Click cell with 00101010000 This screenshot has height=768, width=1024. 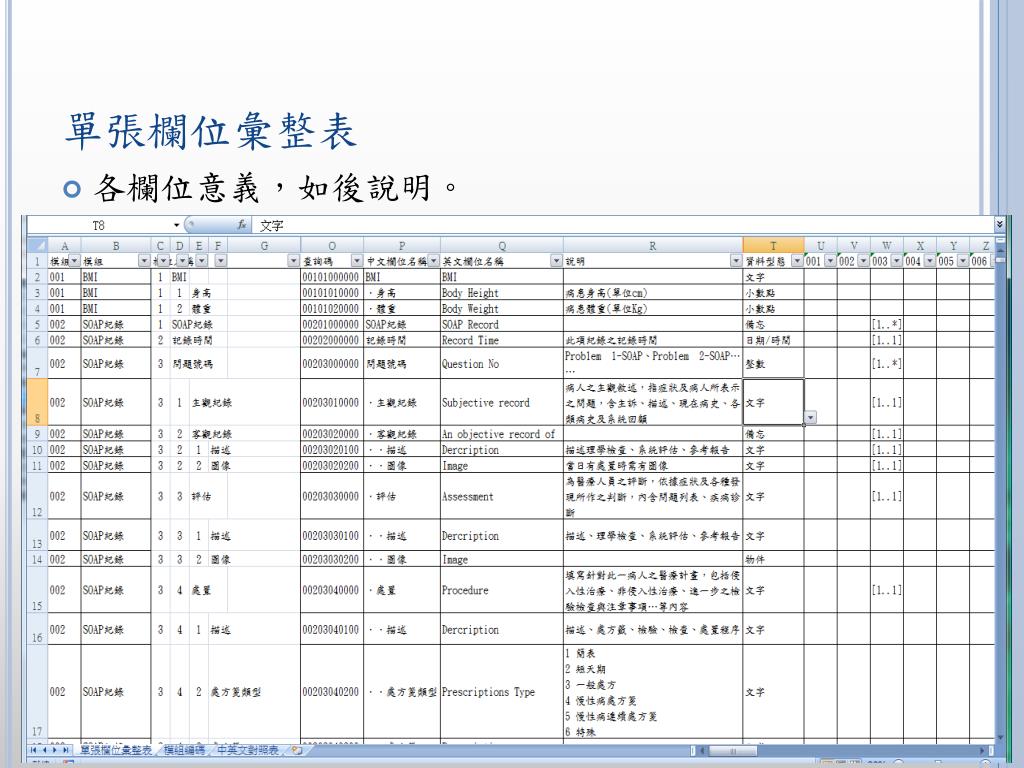click(x=332, y=293)
